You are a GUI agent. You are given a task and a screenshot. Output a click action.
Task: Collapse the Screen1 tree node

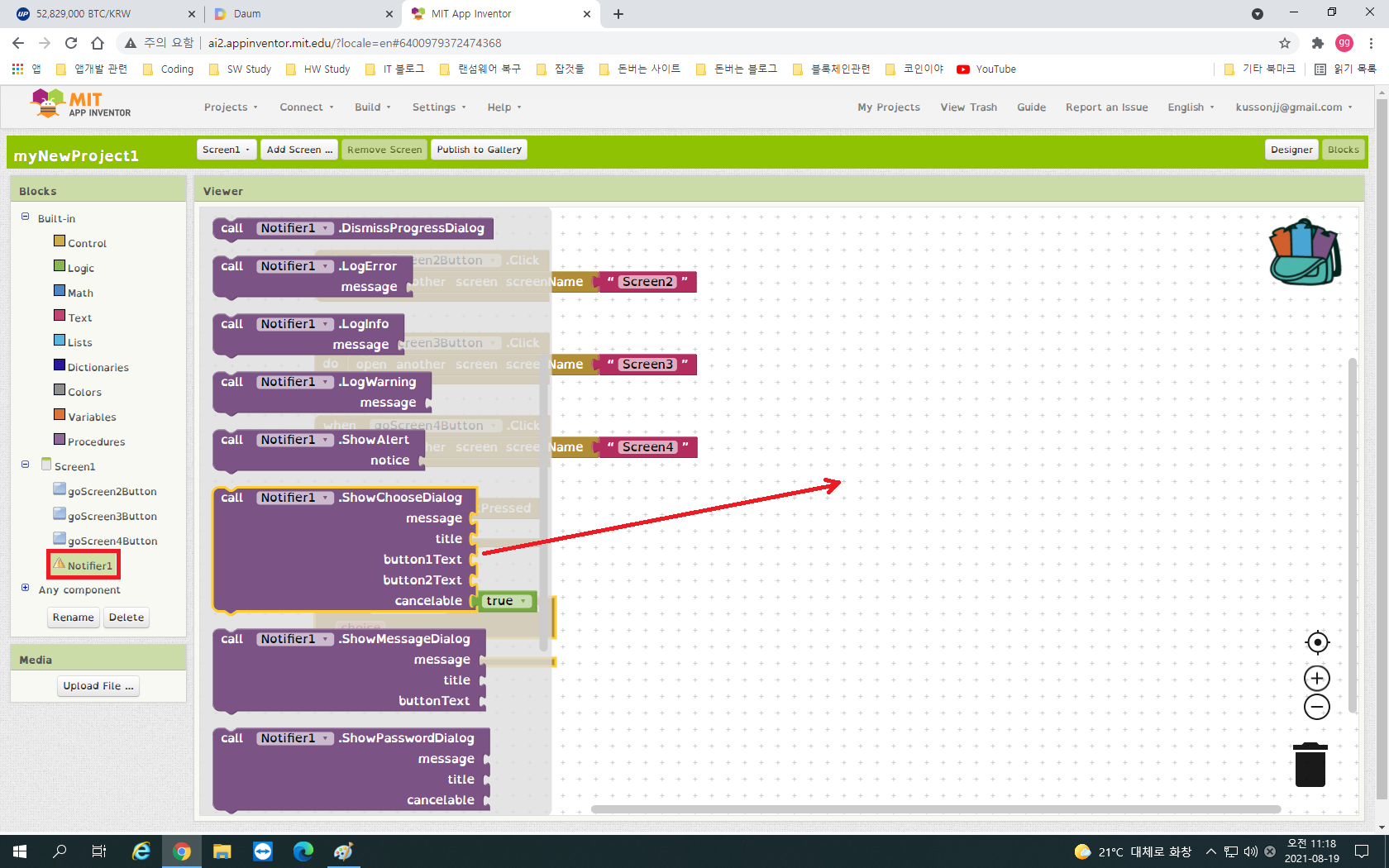(25, 465)
